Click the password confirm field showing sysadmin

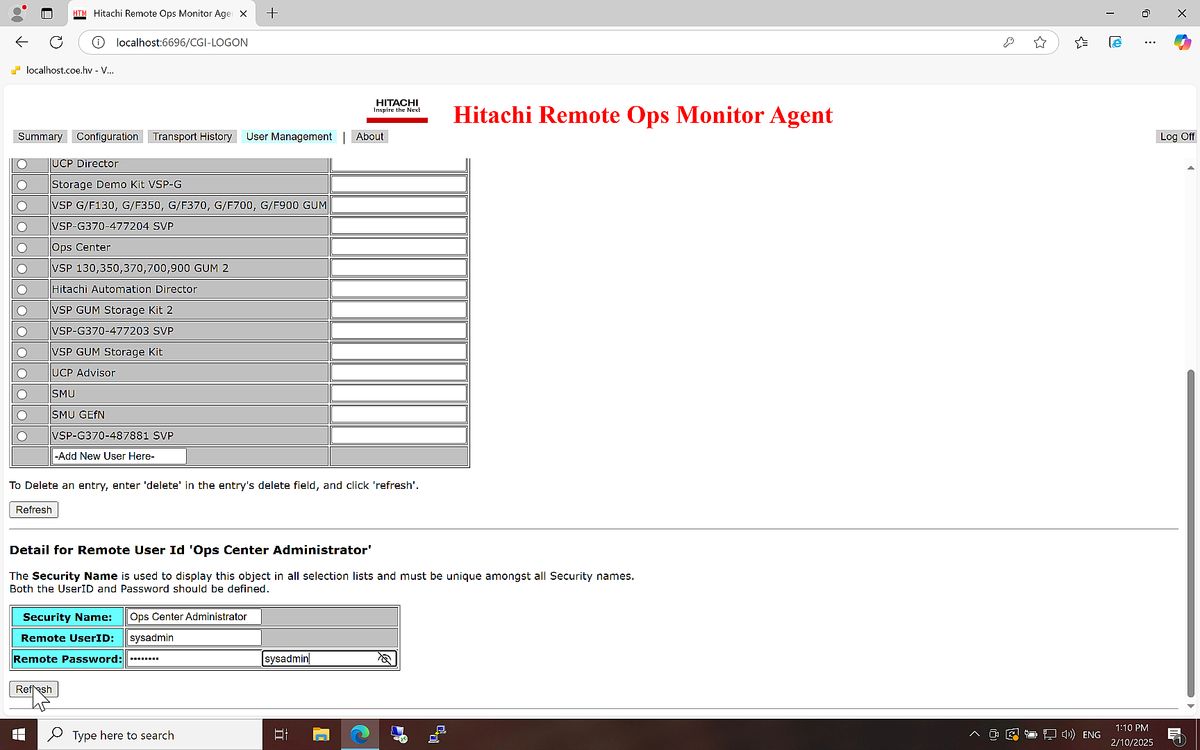tap(329, 659)
